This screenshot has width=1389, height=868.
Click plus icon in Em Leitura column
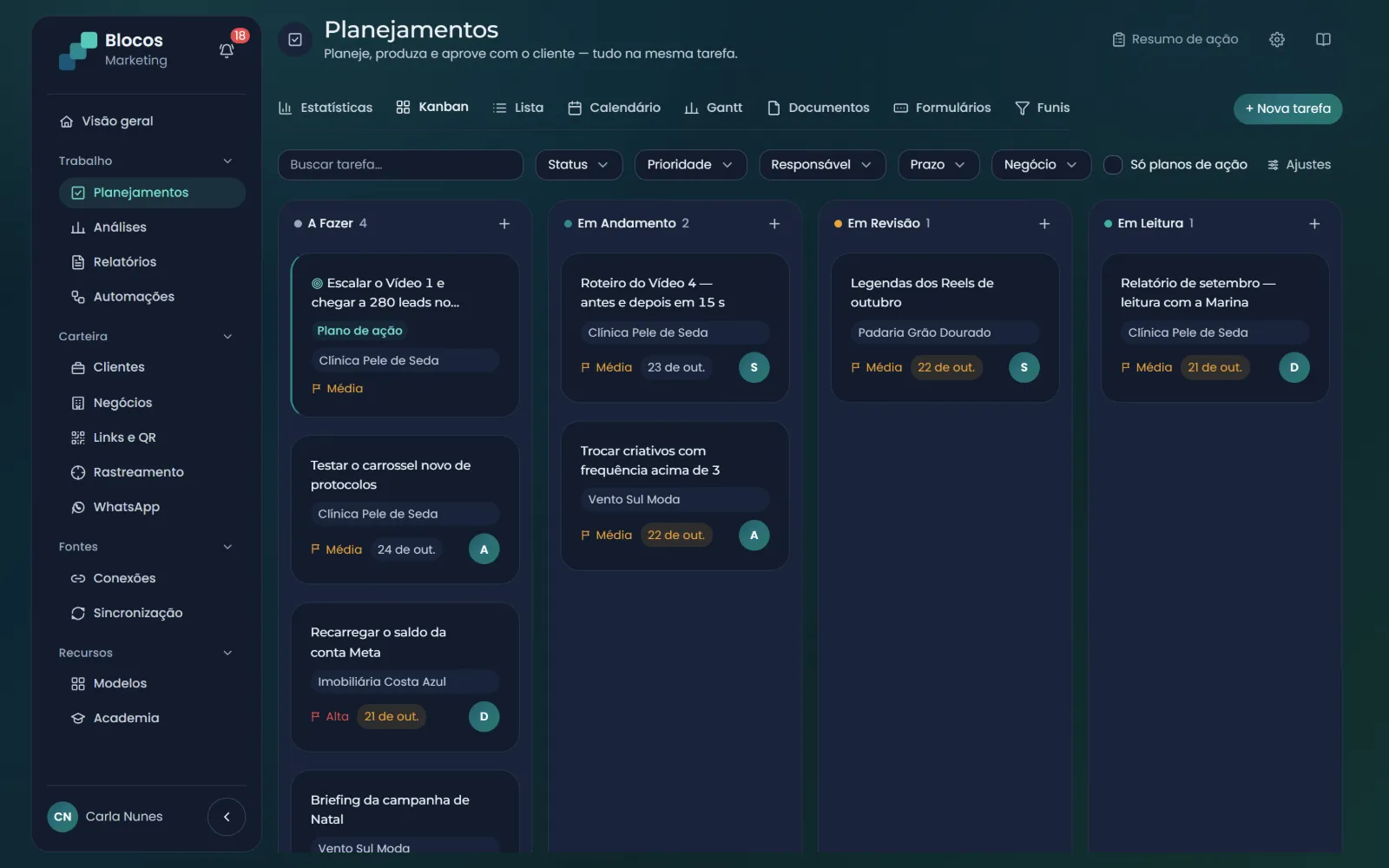tap(1314, 223)
